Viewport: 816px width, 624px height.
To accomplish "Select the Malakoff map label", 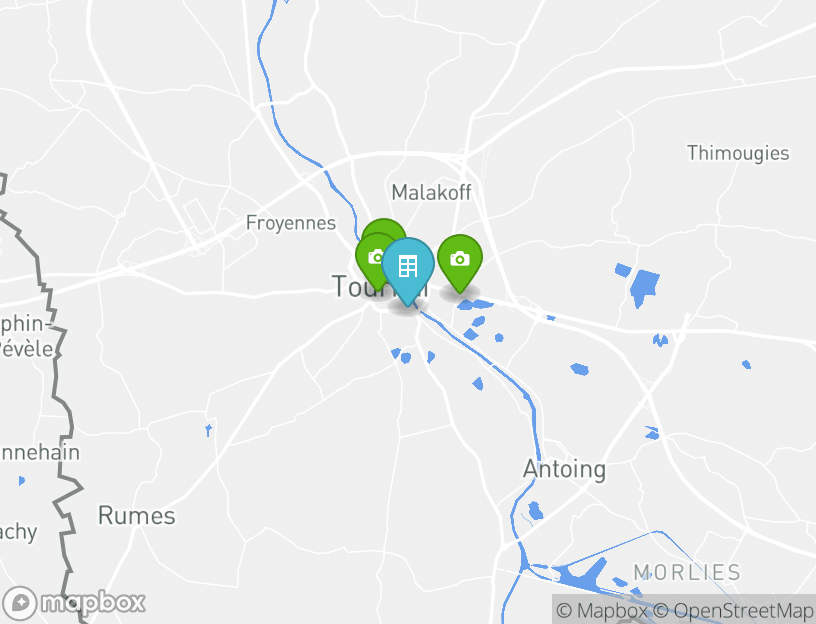I will click(431, 193).
